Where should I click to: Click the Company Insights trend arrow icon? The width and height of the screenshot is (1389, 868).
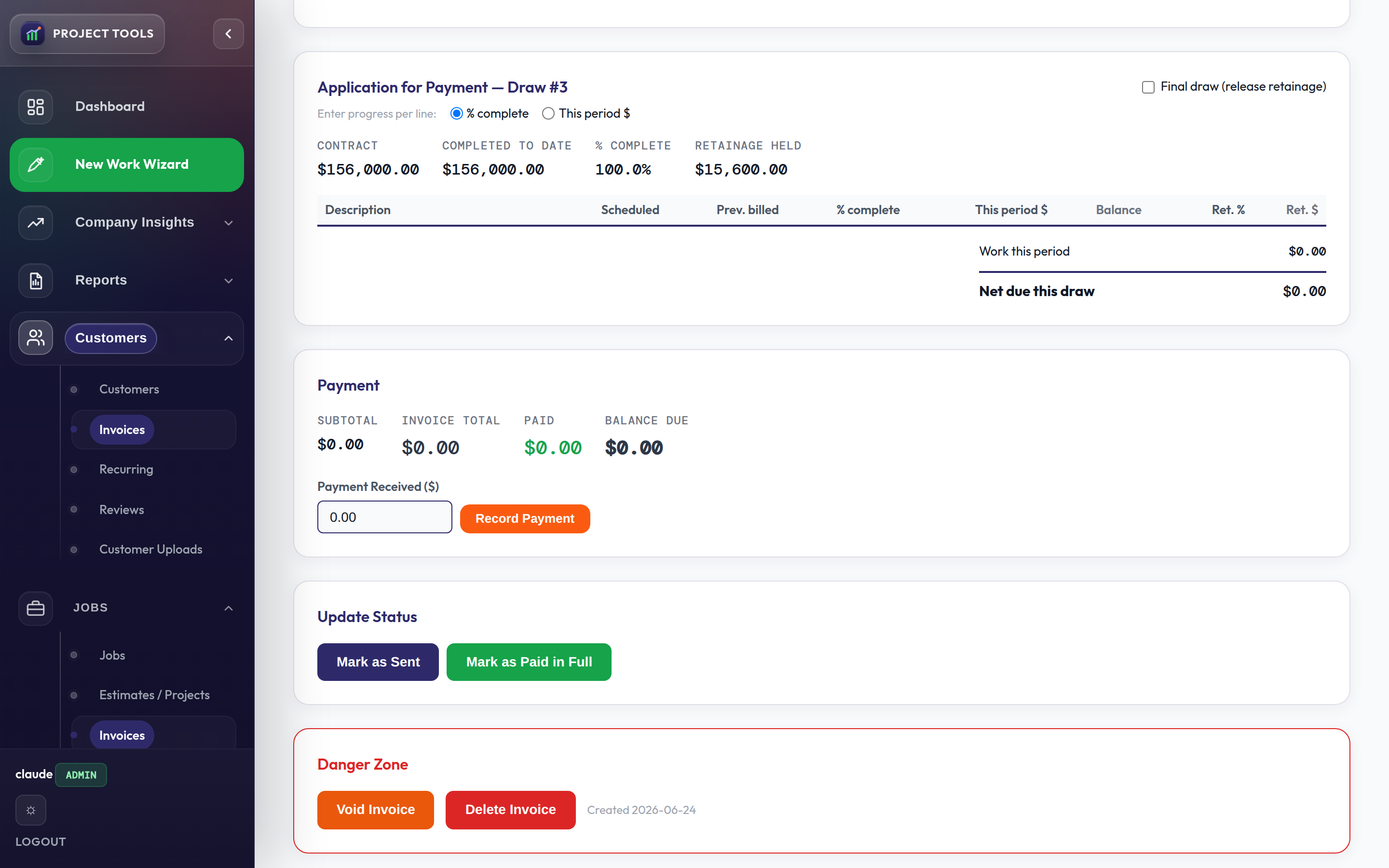[x=36, y=223]
